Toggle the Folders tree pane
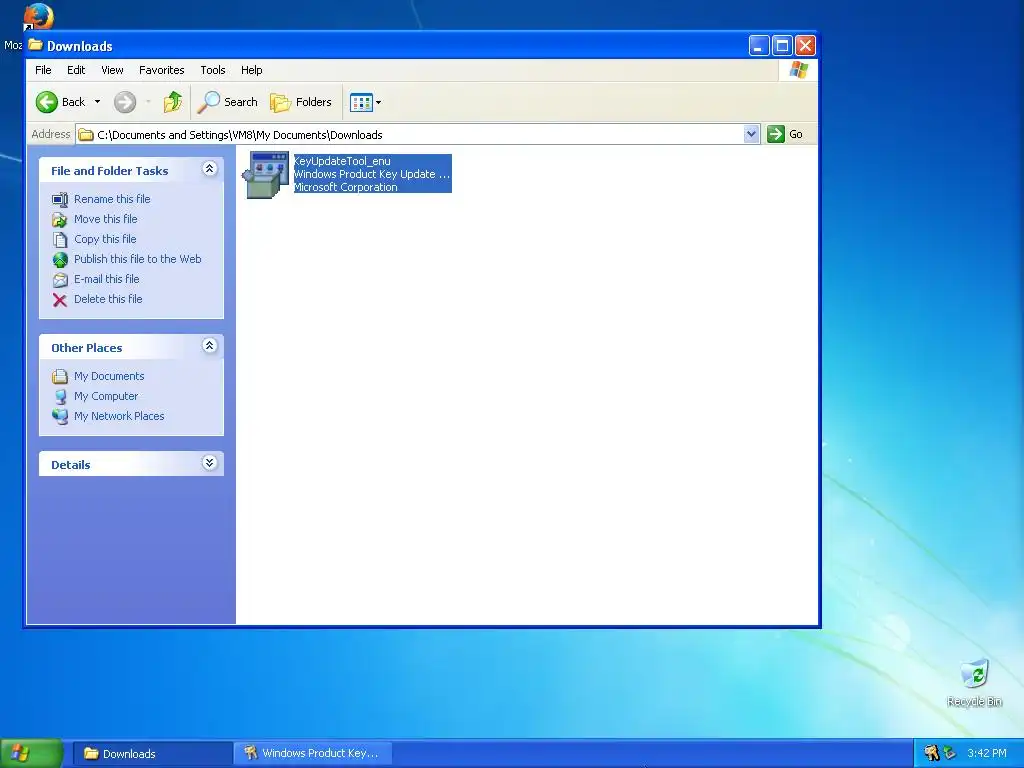The height and width of the screenshot is (768, 1024). tap(301, 102)
